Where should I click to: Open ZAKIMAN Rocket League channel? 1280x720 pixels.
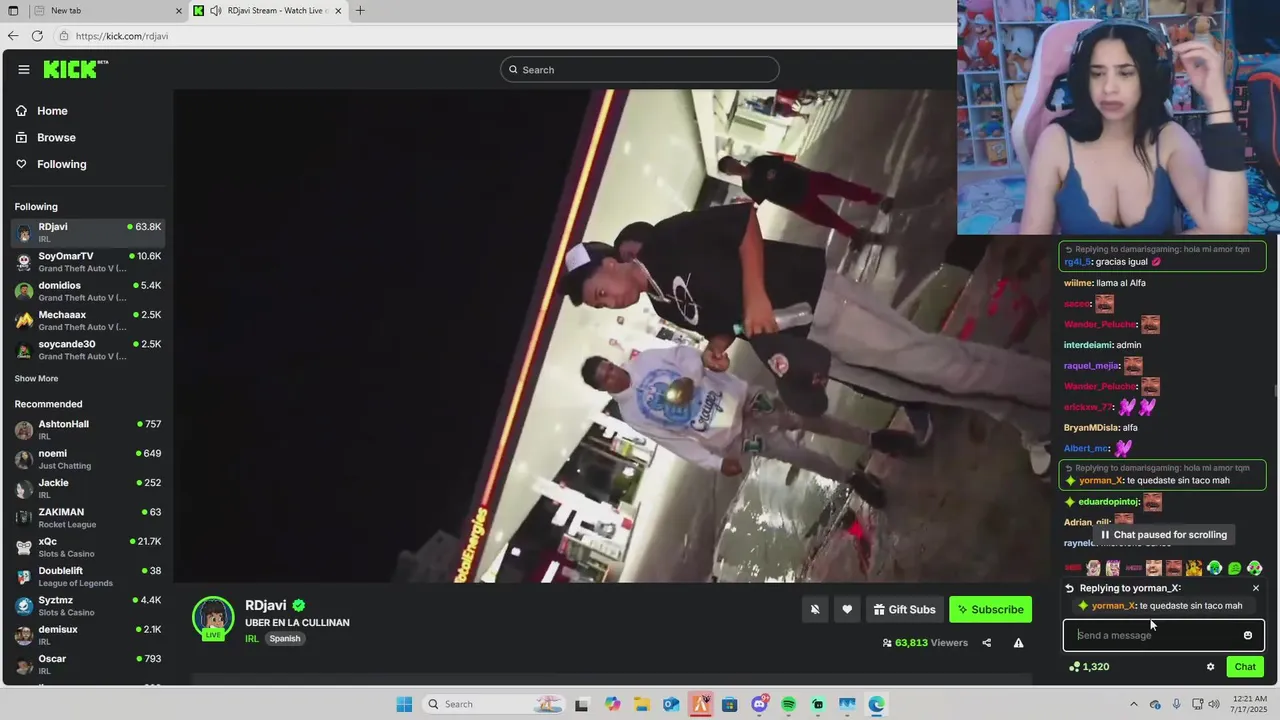click(88, 518)
